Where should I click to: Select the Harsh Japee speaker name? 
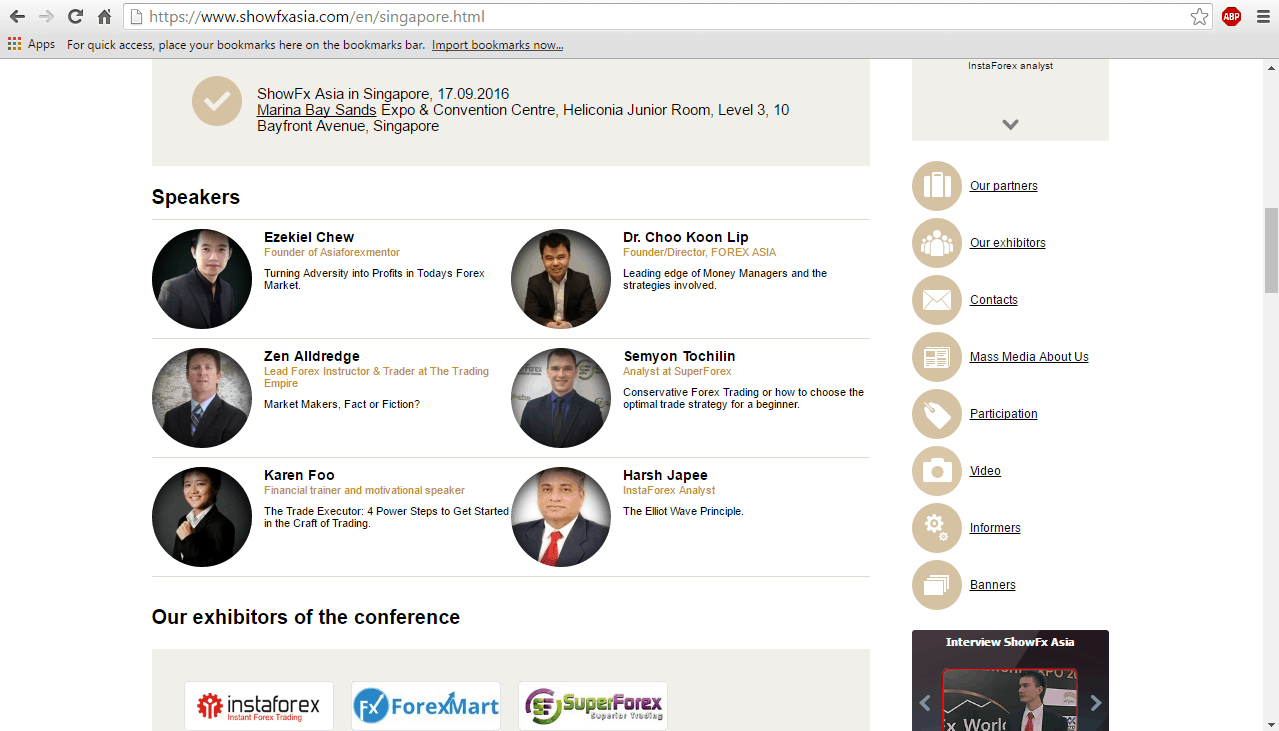pos(665,475)
